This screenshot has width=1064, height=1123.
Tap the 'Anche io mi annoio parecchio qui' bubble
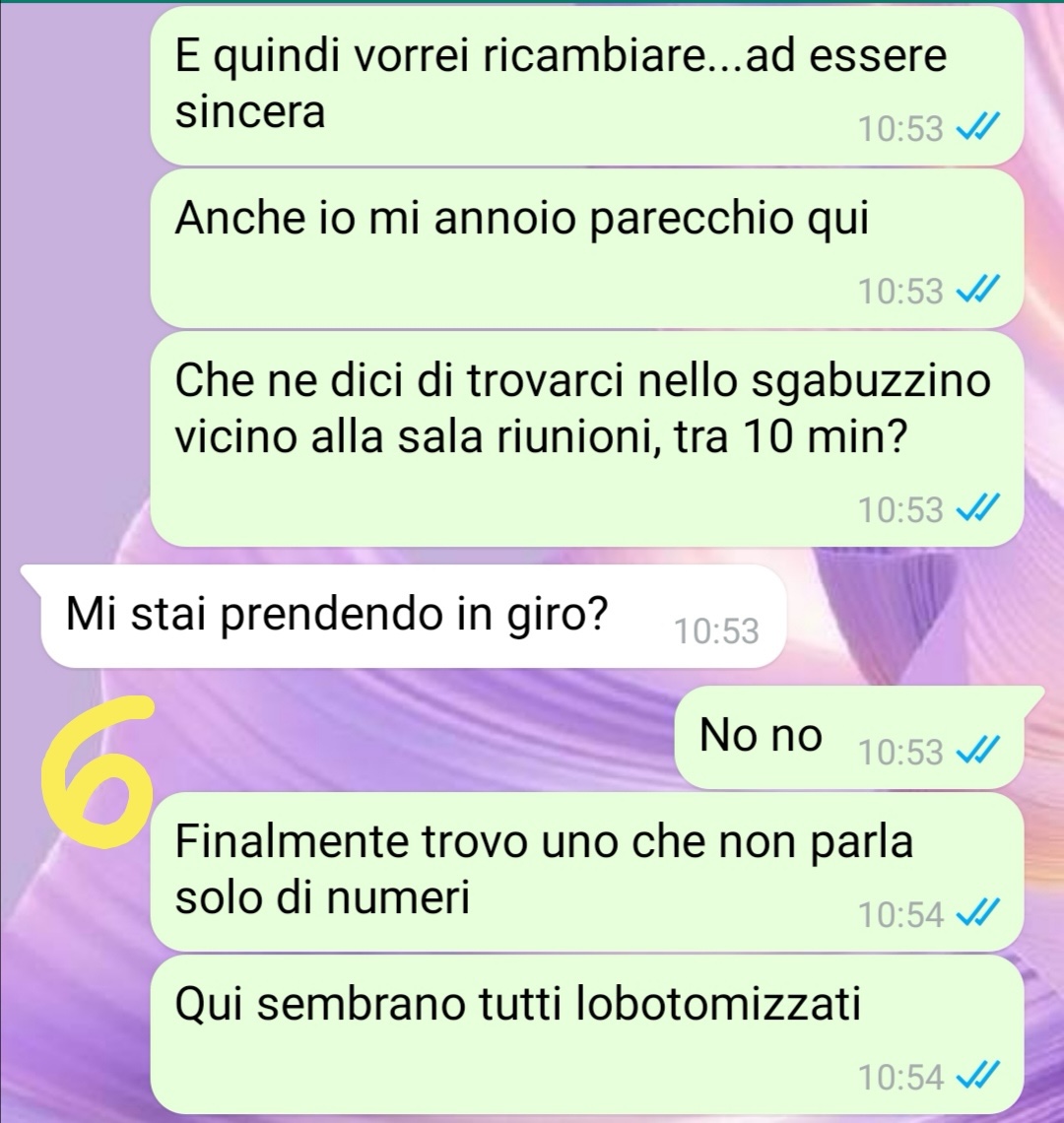point(587,248)
